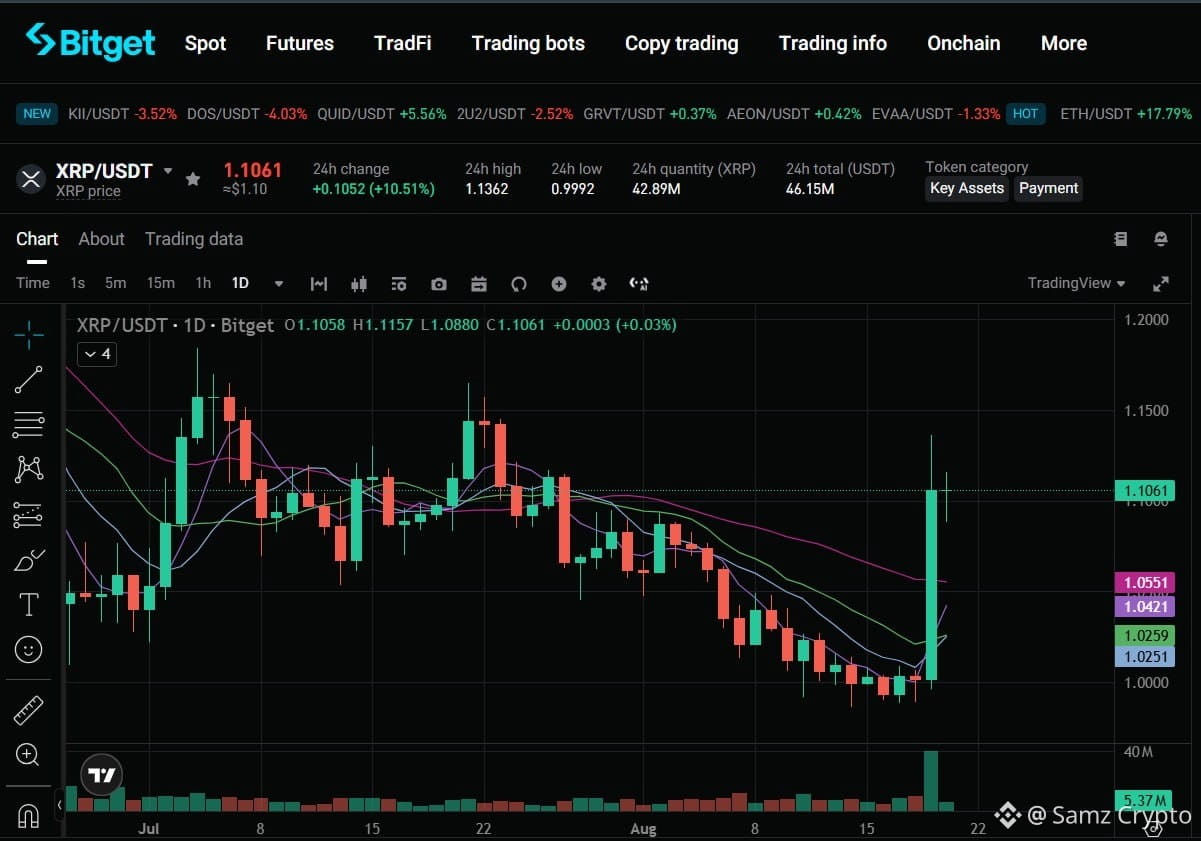
Task: Take a chart snapshot with camera icon
Action: pos(439,284)
